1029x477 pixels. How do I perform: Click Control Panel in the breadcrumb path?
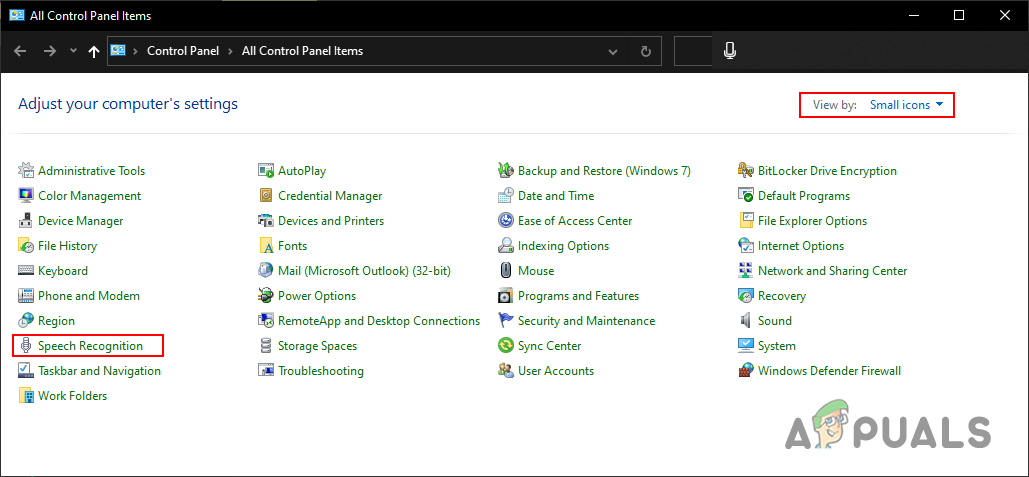pos(184,51)
